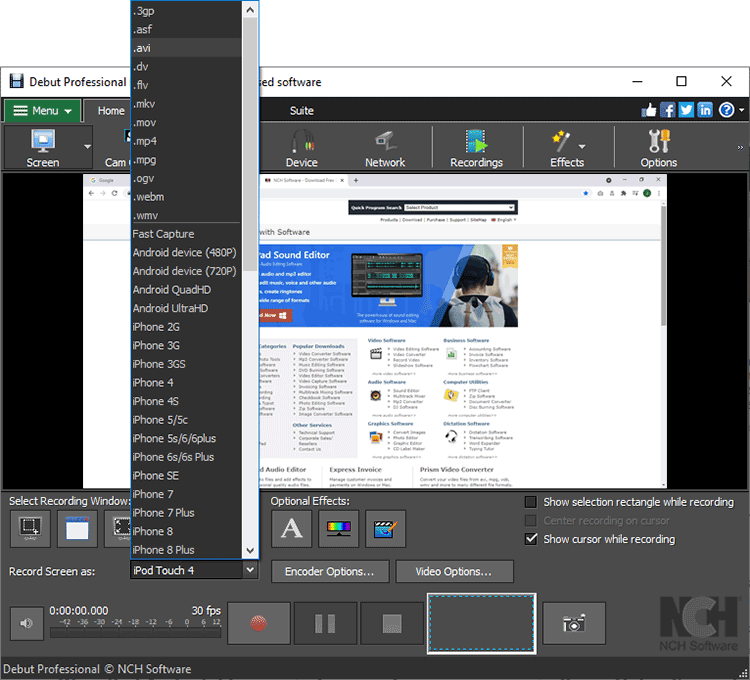
Task: Open the iPod Touch 4 format combo box
Action: (x=194, y=570)
